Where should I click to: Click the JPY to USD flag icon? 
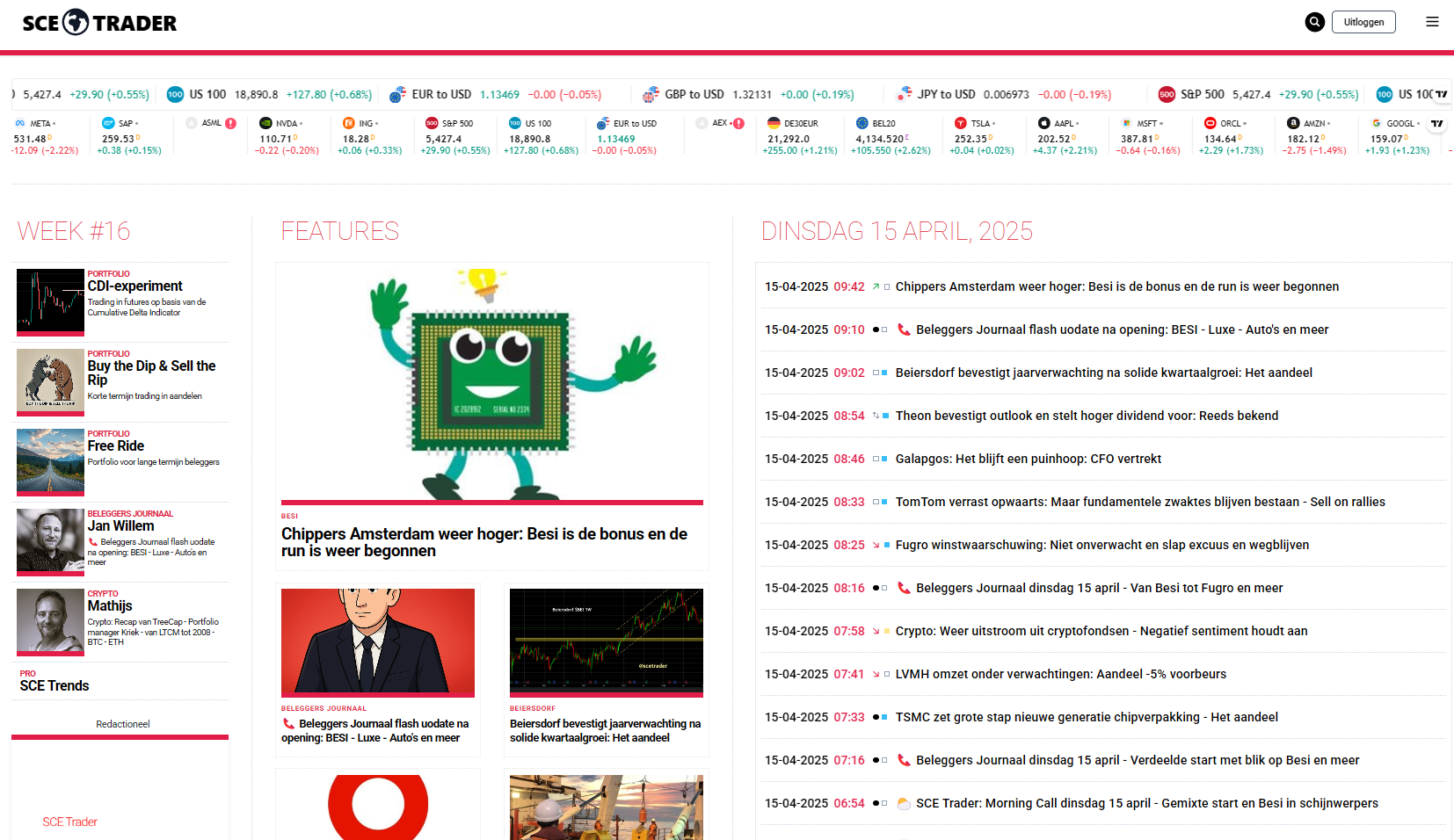[x=904, y=94]
